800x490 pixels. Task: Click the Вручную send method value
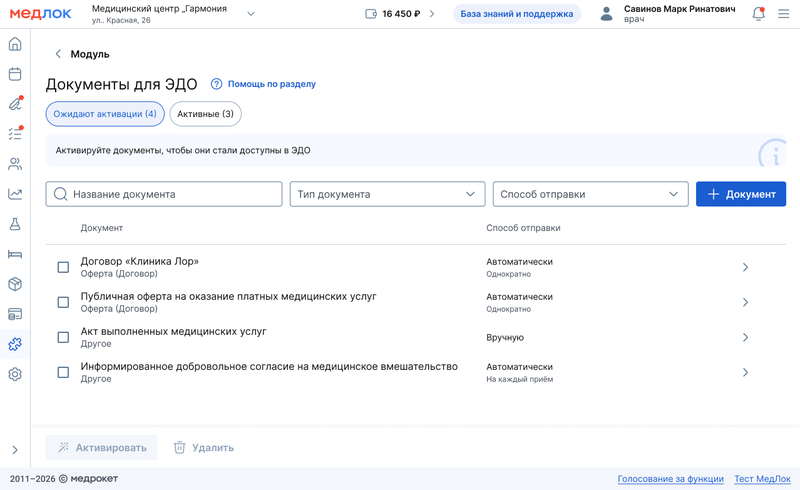(505, 337)
